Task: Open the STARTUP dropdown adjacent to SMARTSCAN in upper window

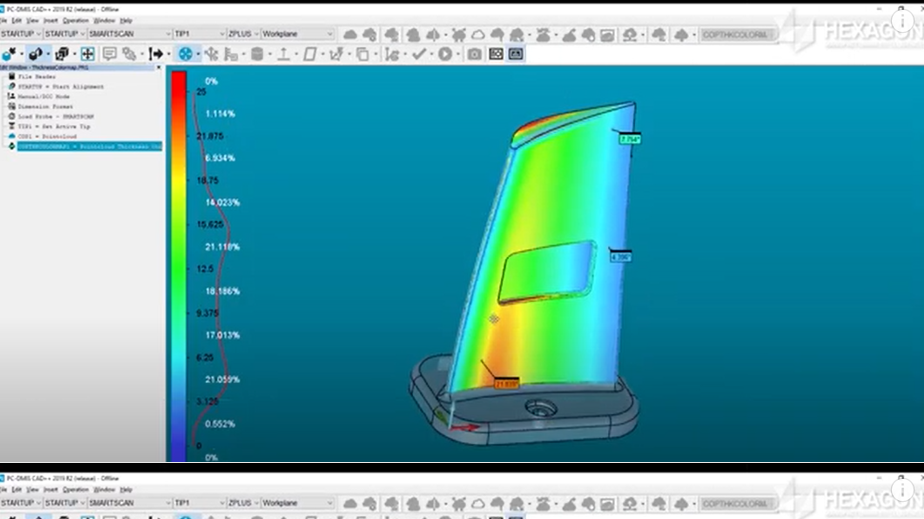Action: point(65,34)
